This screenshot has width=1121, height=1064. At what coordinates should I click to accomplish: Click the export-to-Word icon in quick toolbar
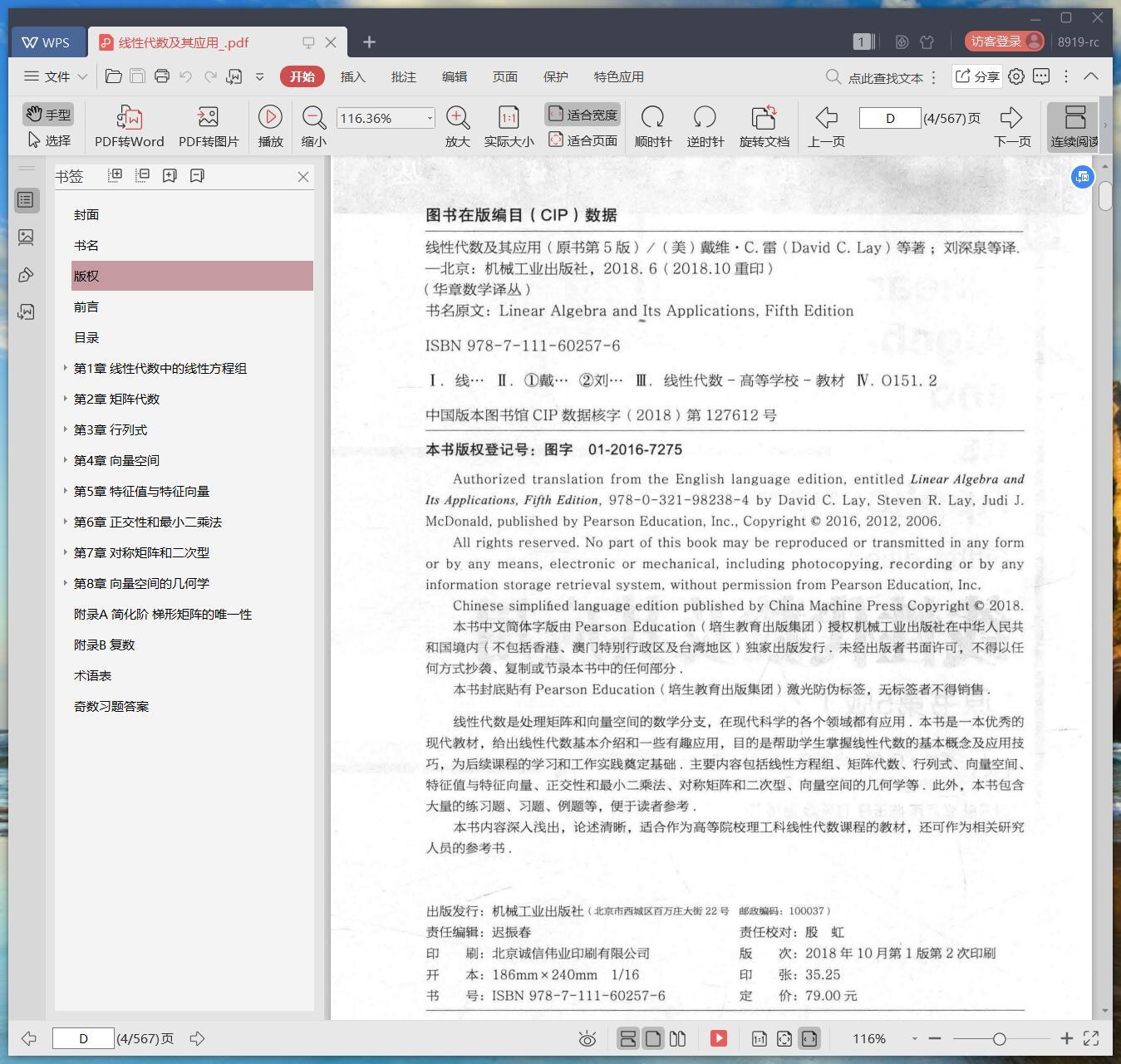pos(234,76)
